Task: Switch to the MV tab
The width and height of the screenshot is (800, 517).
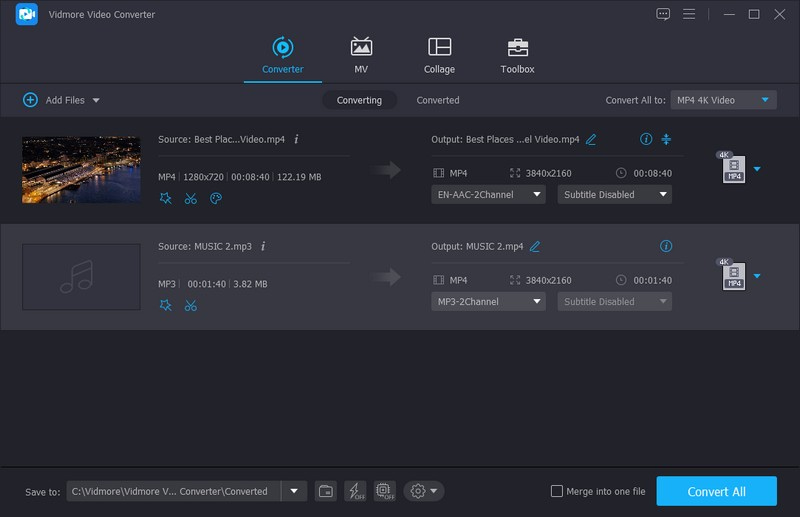Action: point(361,56)
